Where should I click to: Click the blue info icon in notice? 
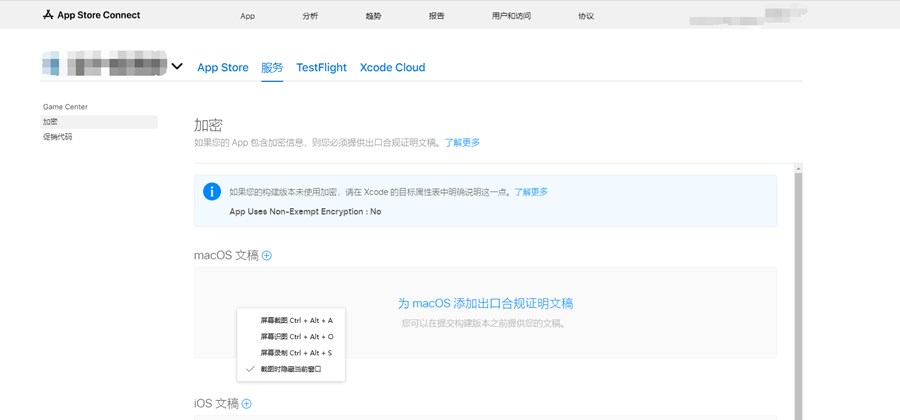point(212,192)
